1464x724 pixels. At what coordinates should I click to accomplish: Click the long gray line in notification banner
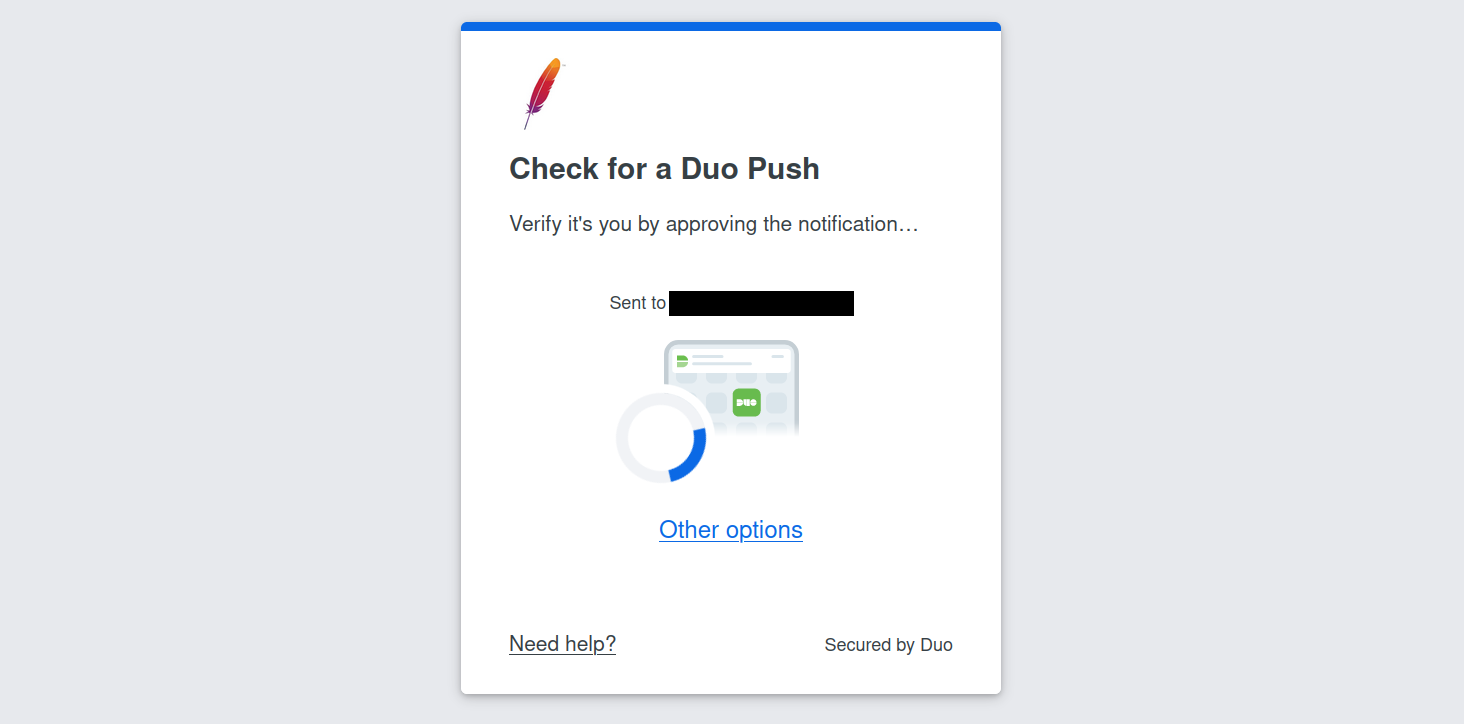click(722, 363)
